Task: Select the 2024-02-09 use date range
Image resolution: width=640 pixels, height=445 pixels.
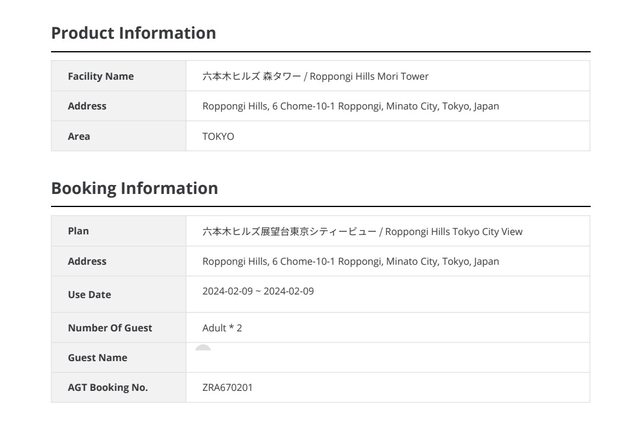Action: tap(257, 291)
